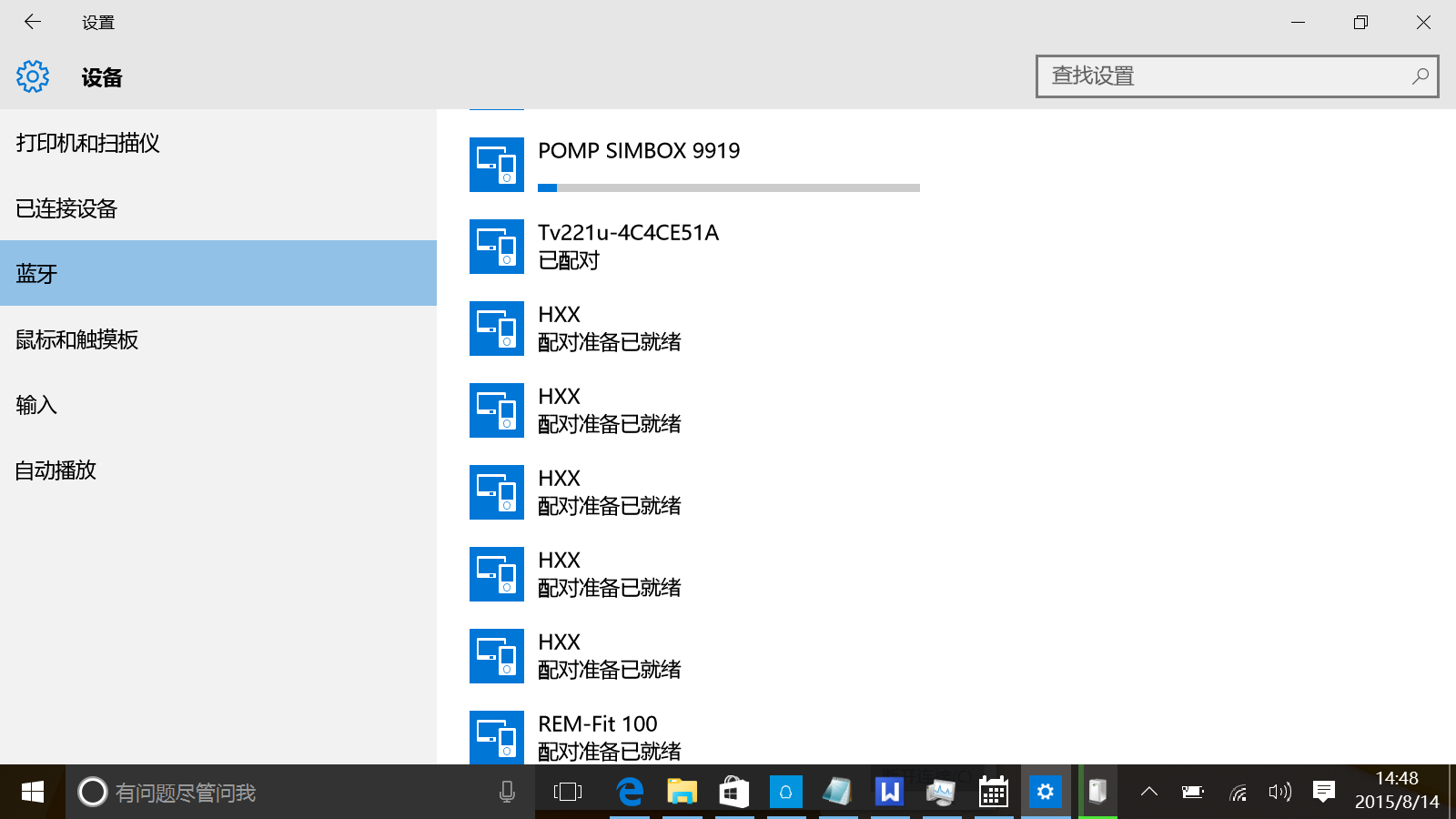Click the 查找设置 search field
The width and height of the screenshot is (1456, 819).
[1219, 76]
